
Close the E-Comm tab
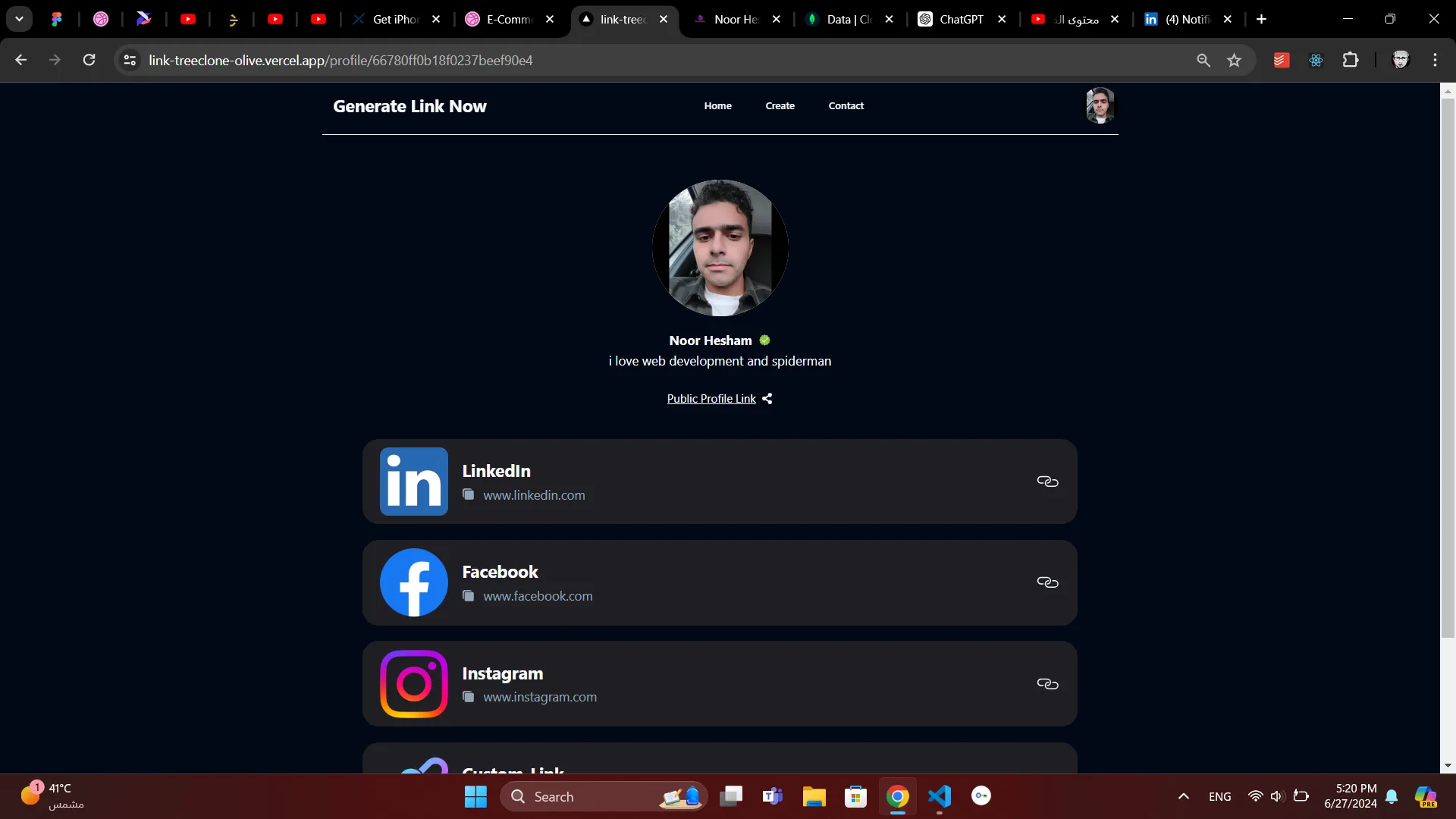tap(550, 20)
